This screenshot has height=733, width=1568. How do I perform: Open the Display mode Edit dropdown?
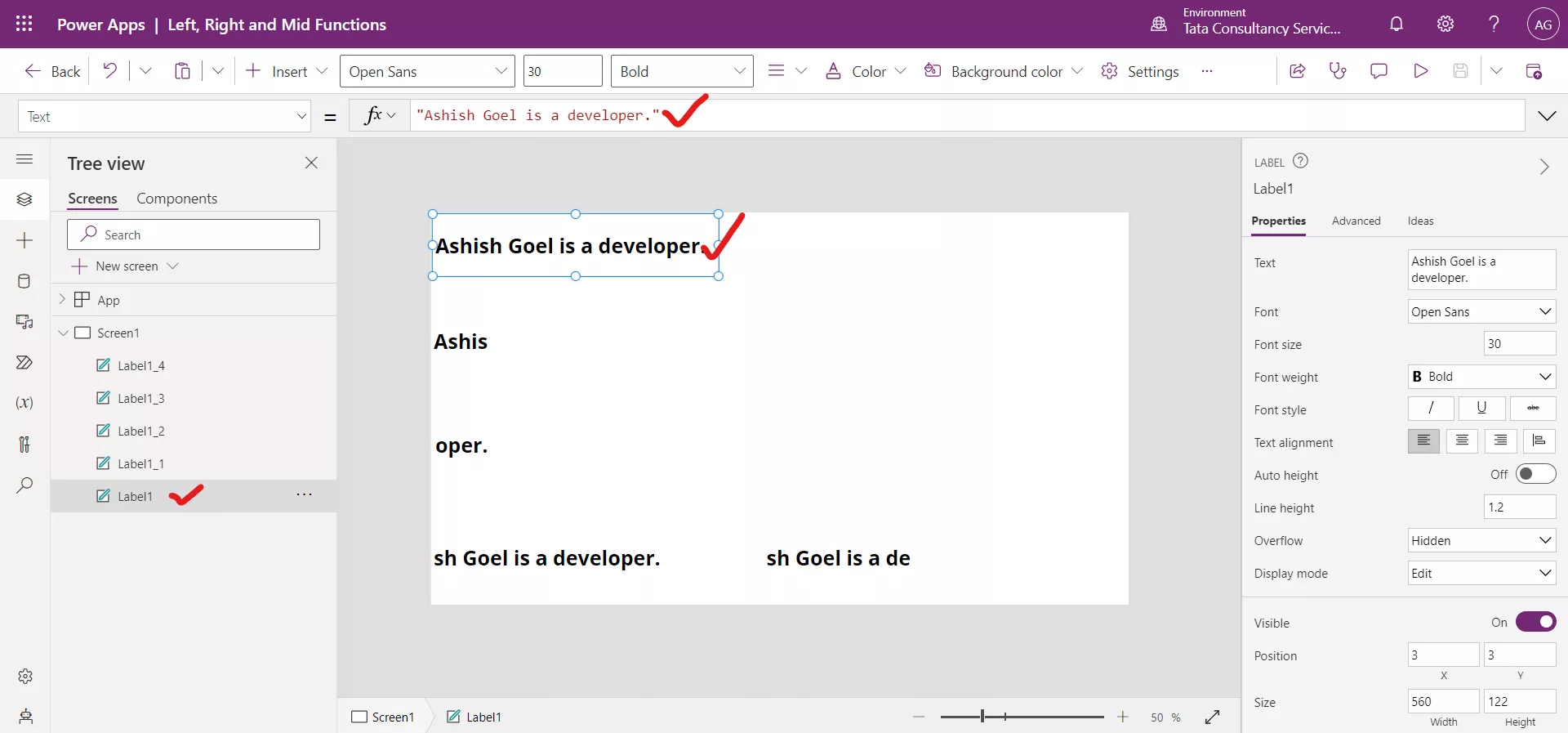coord(1481,573)
